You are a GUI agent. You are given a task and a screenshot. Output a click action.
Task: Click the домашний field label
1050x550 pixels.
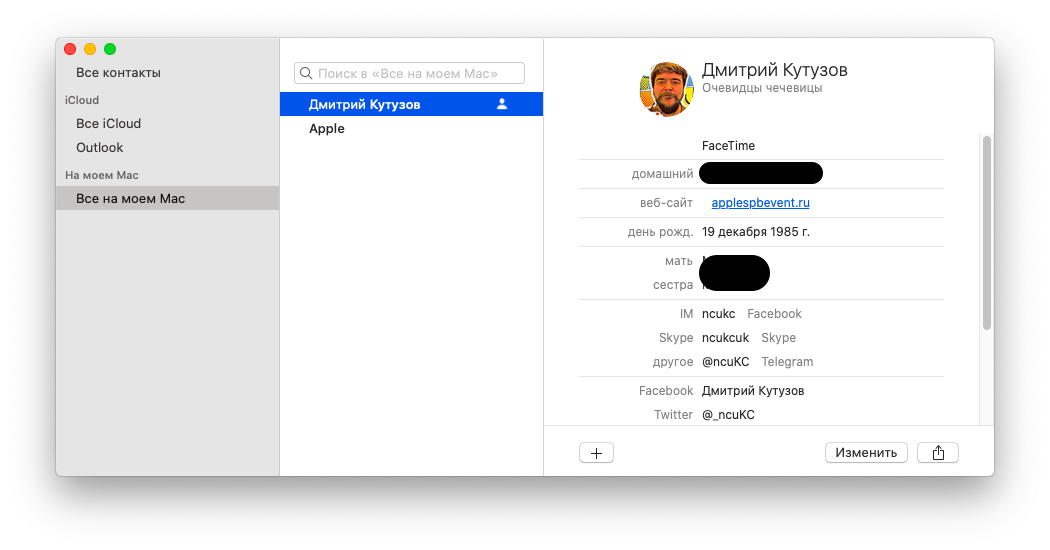(662, 174)
